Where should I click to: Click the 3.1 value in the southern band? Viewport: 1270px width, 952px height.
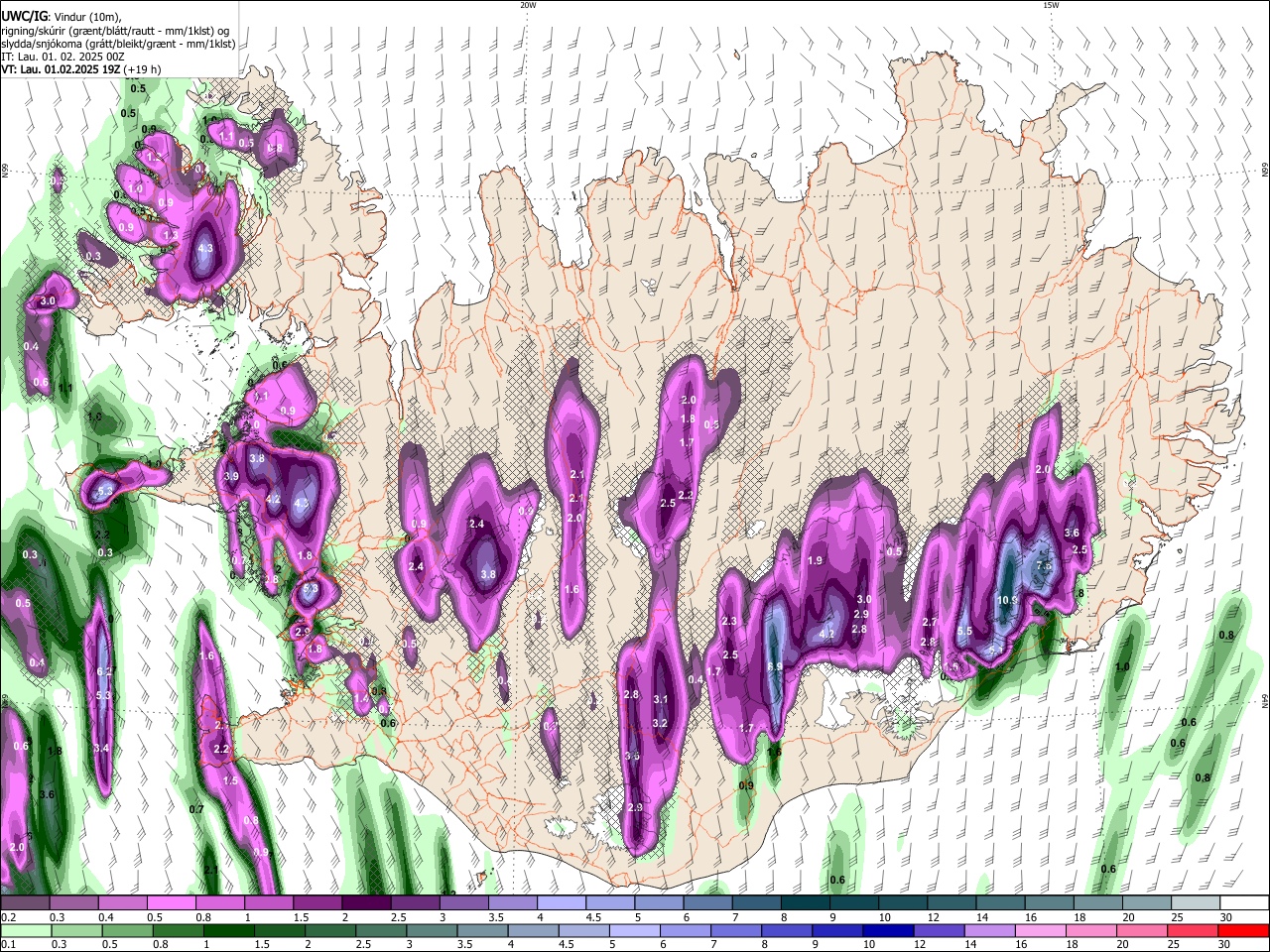(662, 699)
